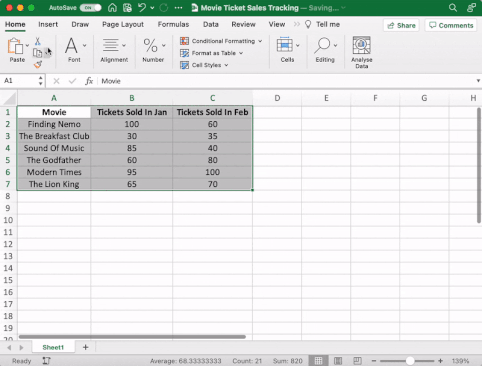Add a new sheet with plus button
This screenshot has width=482, height=366.
85,347
